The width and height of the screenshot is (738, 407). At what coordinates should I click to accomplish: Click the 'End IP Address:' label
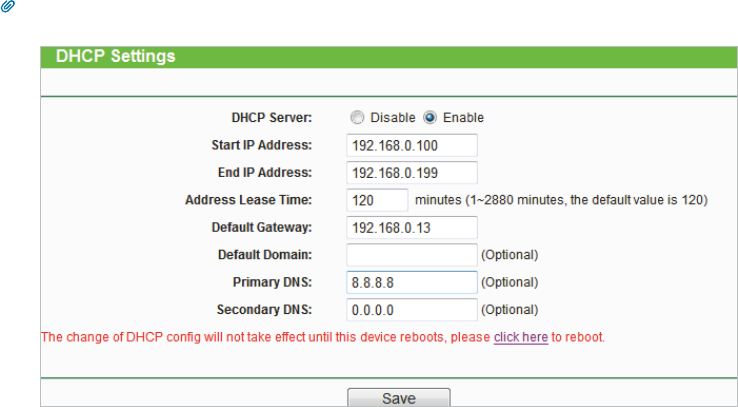[x=265, y=173]
